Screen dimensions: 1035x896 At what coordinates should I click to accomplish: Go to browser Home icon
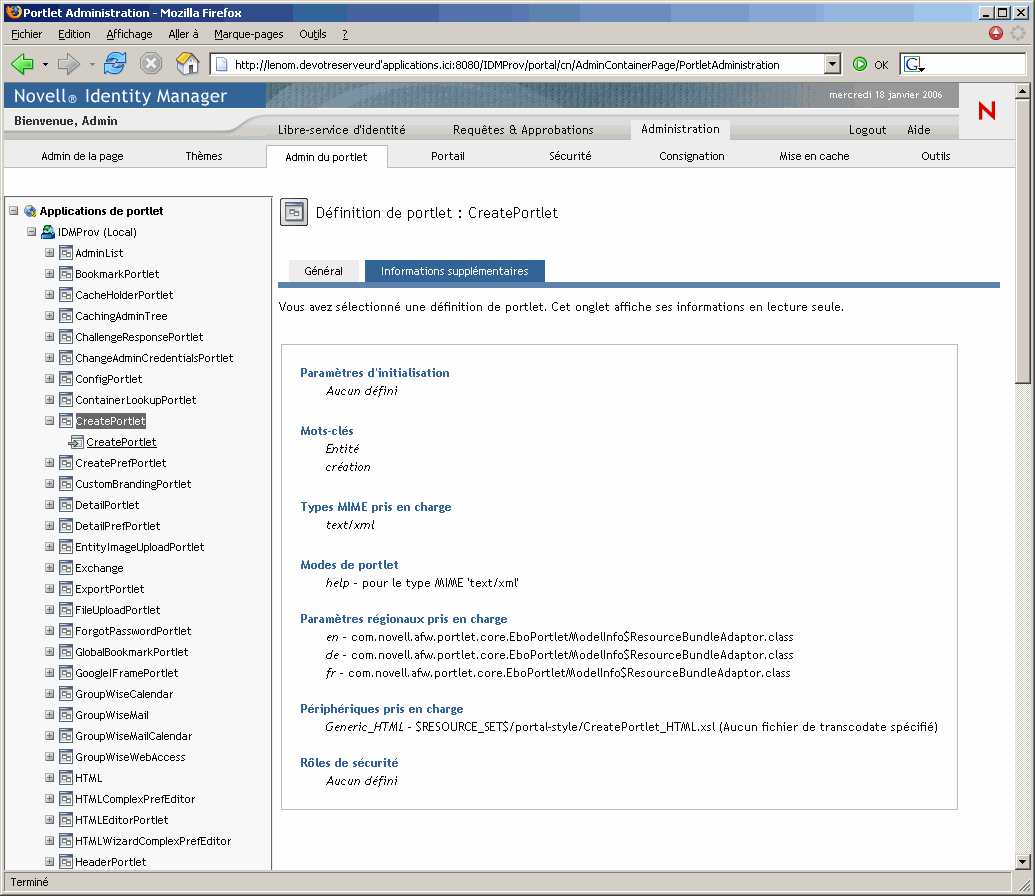187,63
